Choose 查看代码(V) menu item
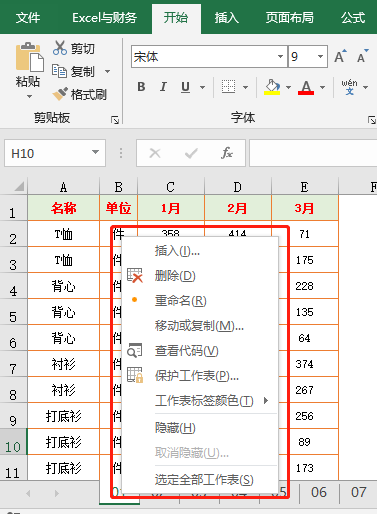This screenshot has height=514, width=377. click(x=200, y=351)
